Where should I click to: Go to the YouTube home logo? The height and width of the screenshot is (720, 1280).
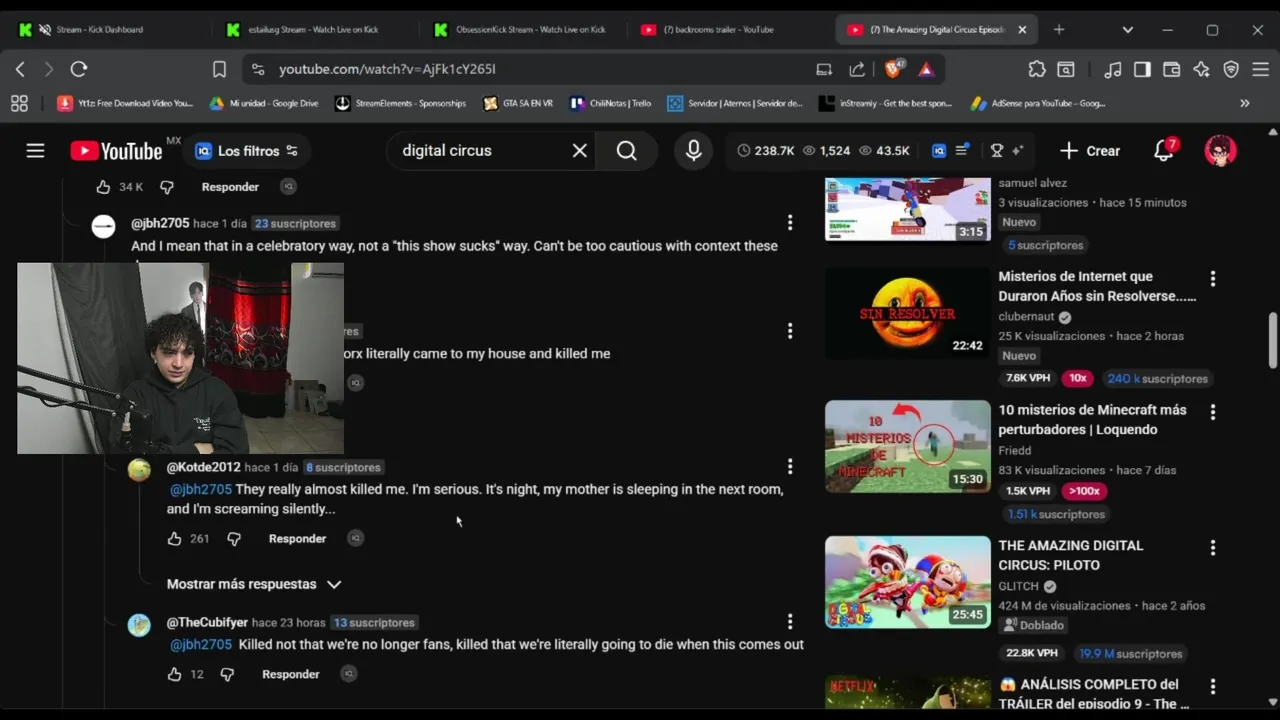click(x=116, y=151)
